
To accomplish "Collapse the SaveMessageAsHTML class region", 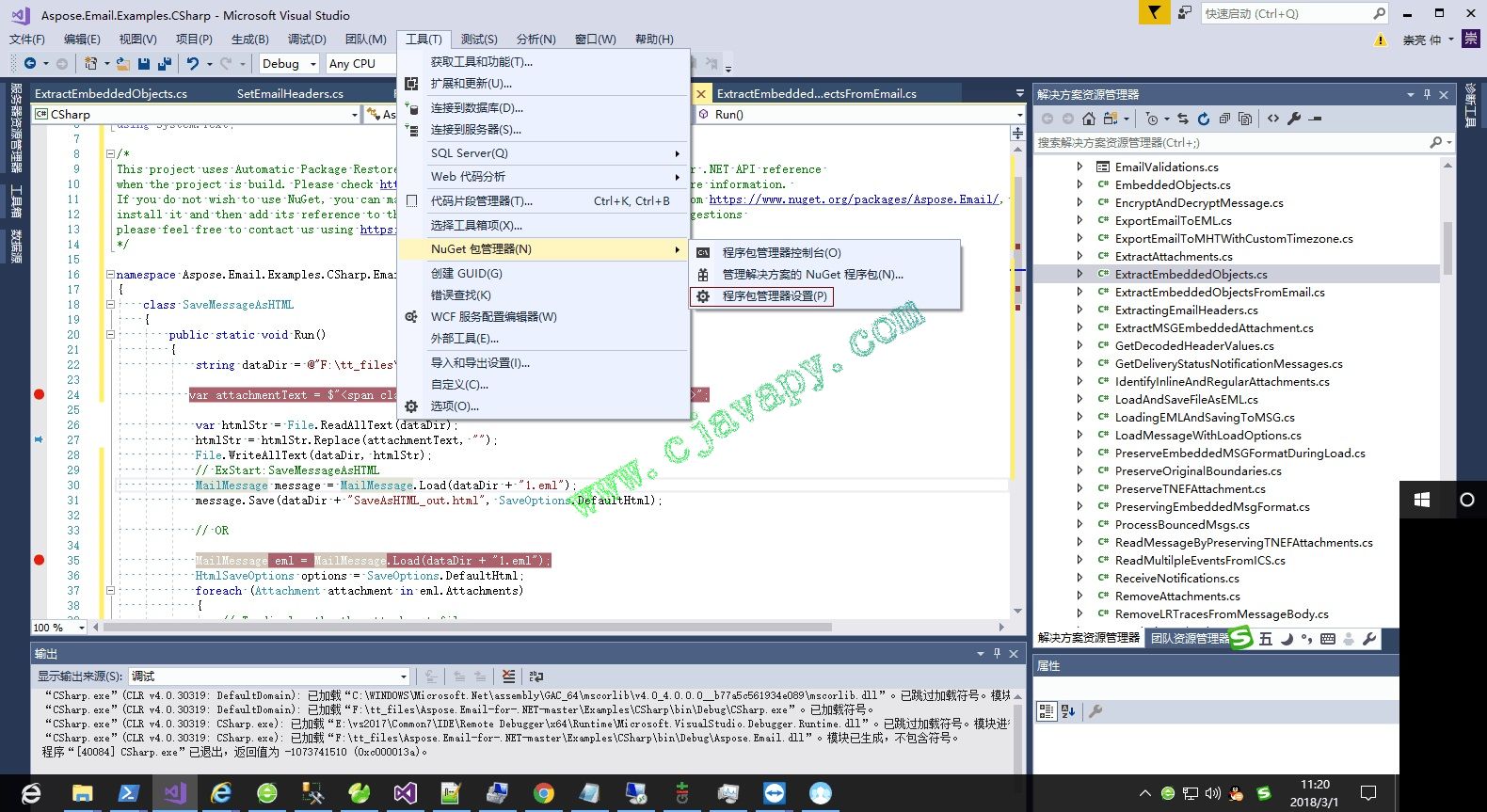I will click(110, 305).
